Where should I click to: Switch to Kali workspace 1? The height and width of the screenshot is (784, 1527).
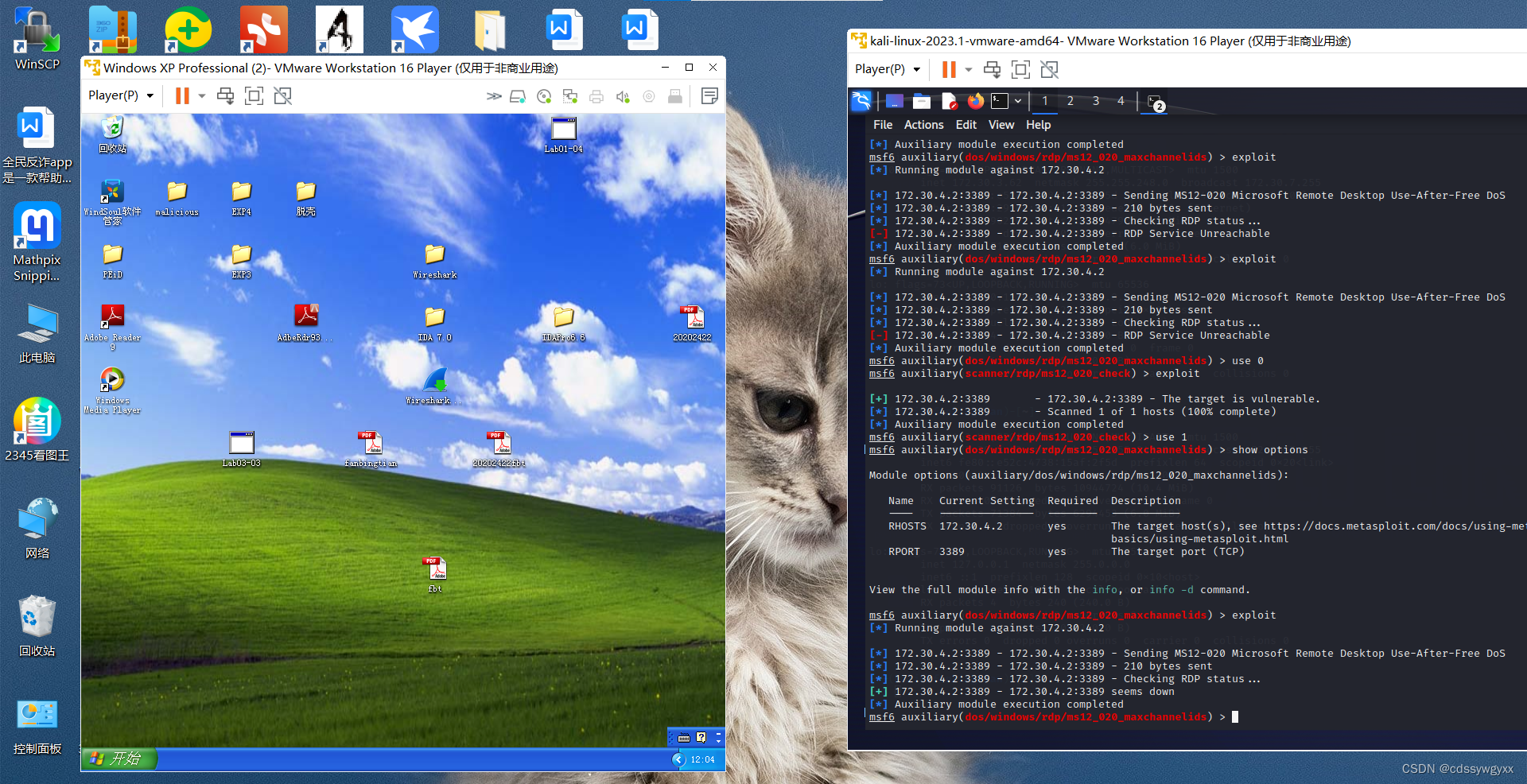coord(1045,101)
